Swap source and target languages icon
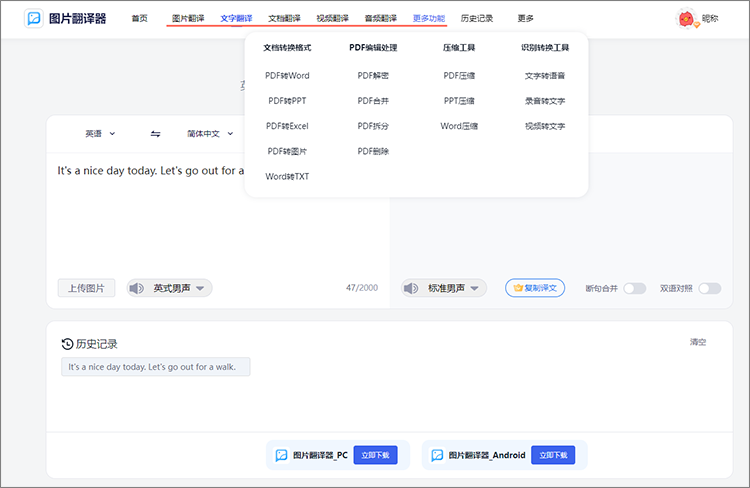Viewport: 750px width, 488px height. click(x=155, y=134)
